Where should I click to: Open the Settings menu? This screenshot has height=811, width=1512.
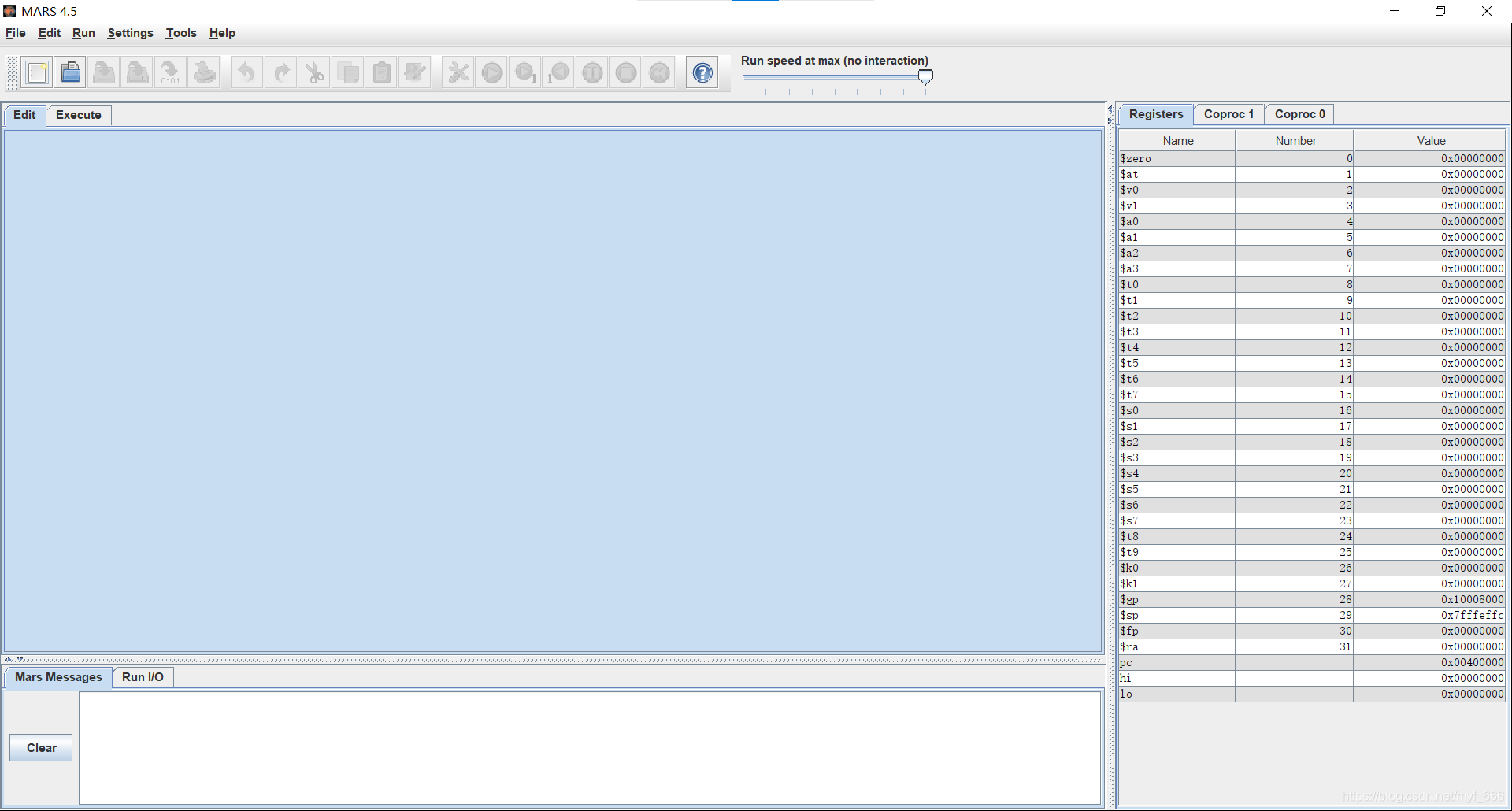(x=130, y=33)
